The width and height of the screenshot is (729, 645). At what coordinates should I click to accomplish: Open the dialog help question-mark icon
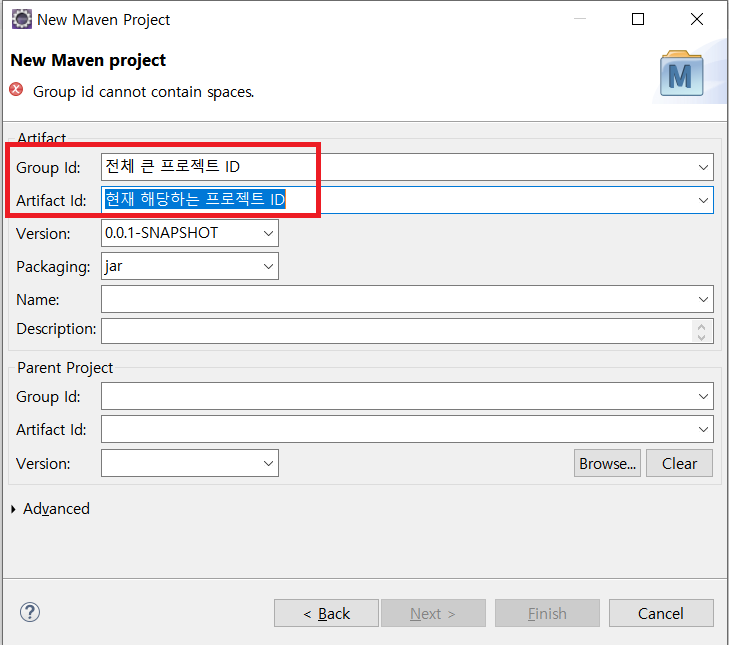click(x=30, y=612)
